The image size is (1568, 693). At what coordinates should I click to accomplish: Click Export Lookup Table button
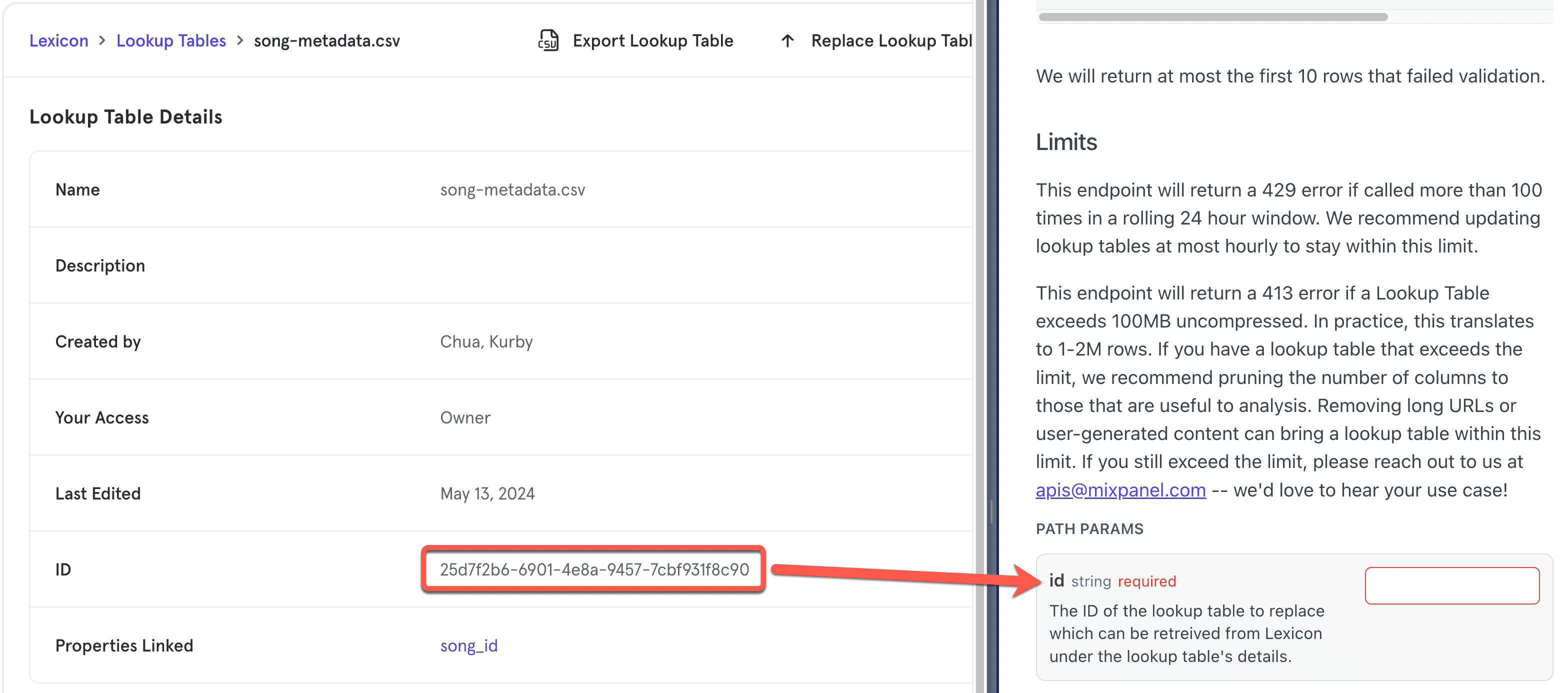652,41
